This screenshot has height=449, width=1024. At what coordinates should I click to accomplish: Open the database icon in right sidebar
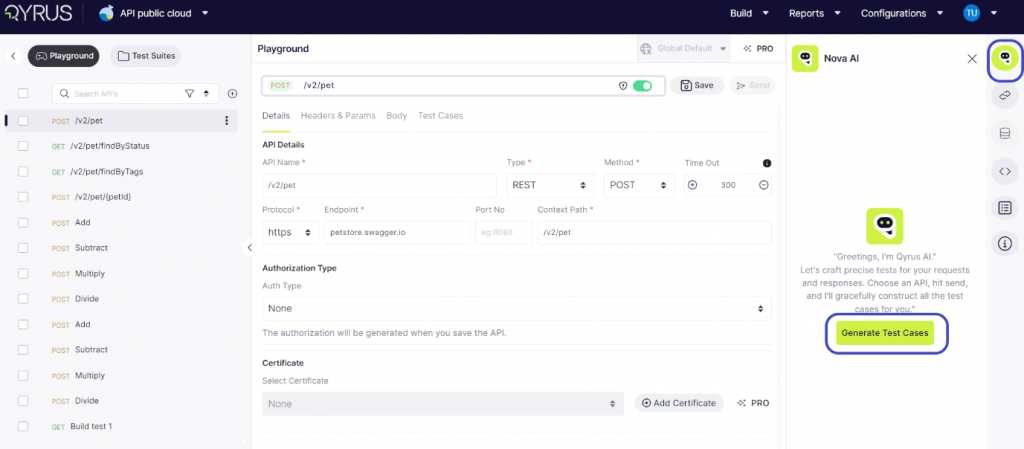coord(1004,134)
